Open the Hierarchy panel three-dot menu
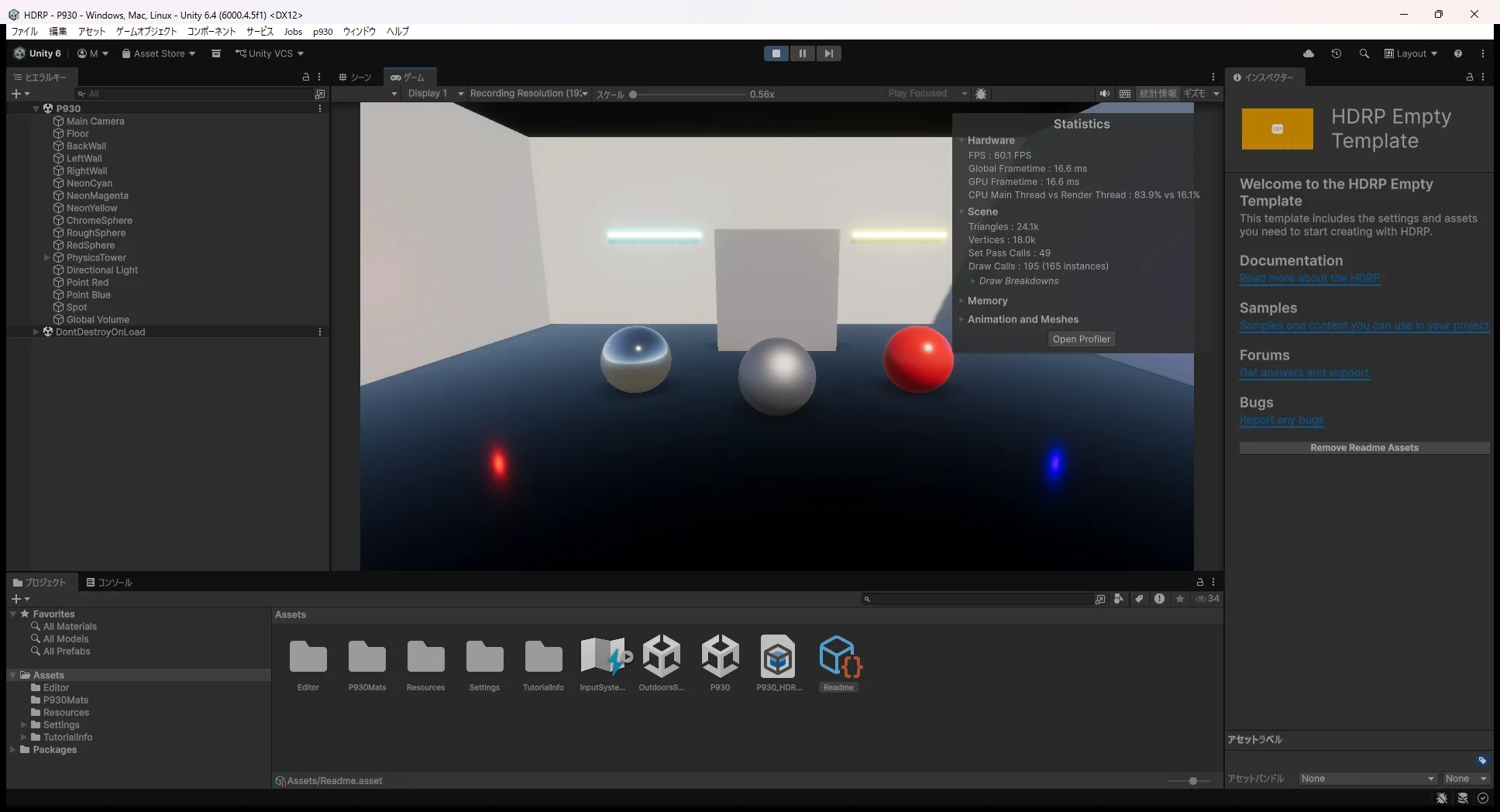The image size is (1500, 812). click(x=319, y=77)
